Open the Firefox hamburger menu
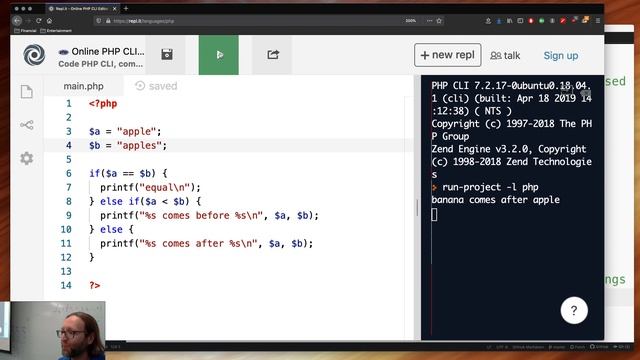The height and width of the screenshot is (360, 640). [x=598, y=21]
